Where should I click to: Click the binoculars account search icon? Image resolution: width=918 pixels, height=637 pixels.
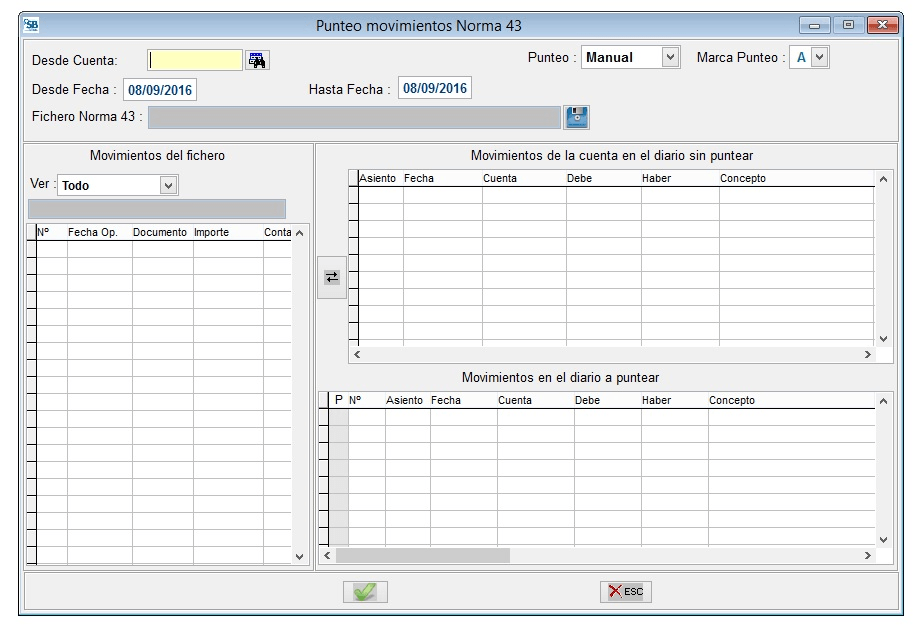point(258,60)
